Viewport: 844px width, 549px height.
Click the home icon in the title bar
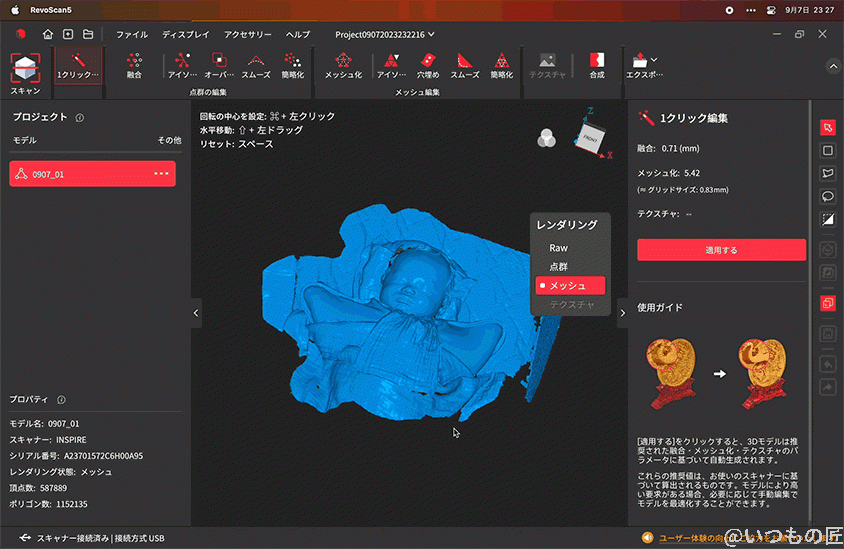tap(48, 34)
